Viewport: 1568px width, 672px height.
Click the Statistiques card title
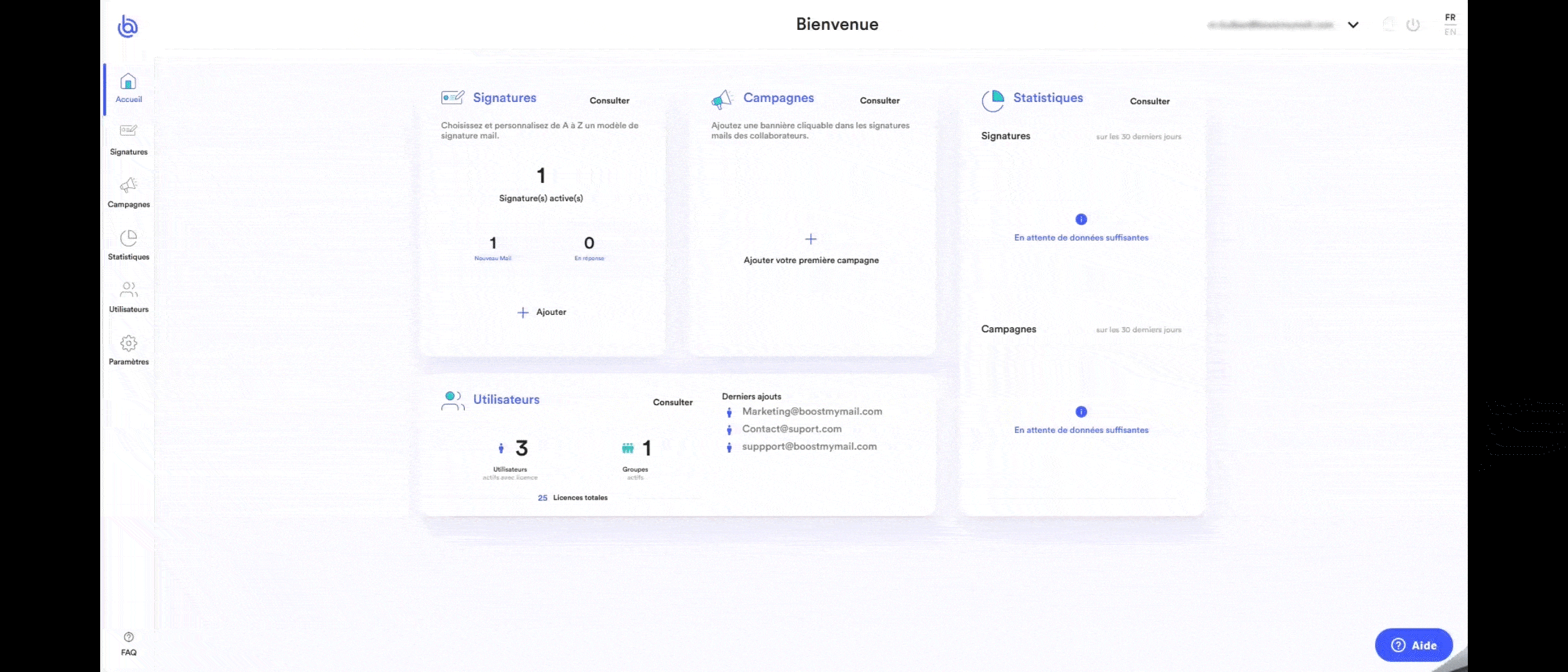coord(1048,98)
